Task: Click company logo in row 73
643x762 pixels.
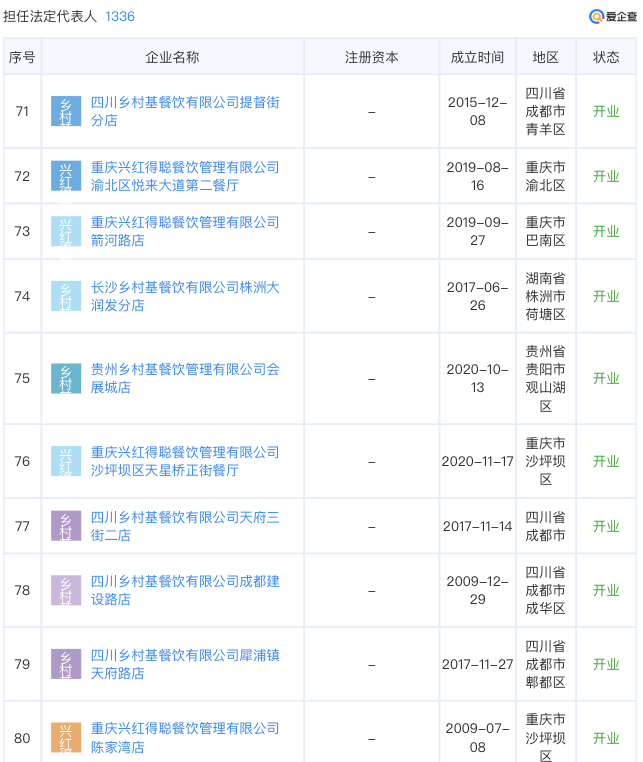Action: tap(66, 231)
